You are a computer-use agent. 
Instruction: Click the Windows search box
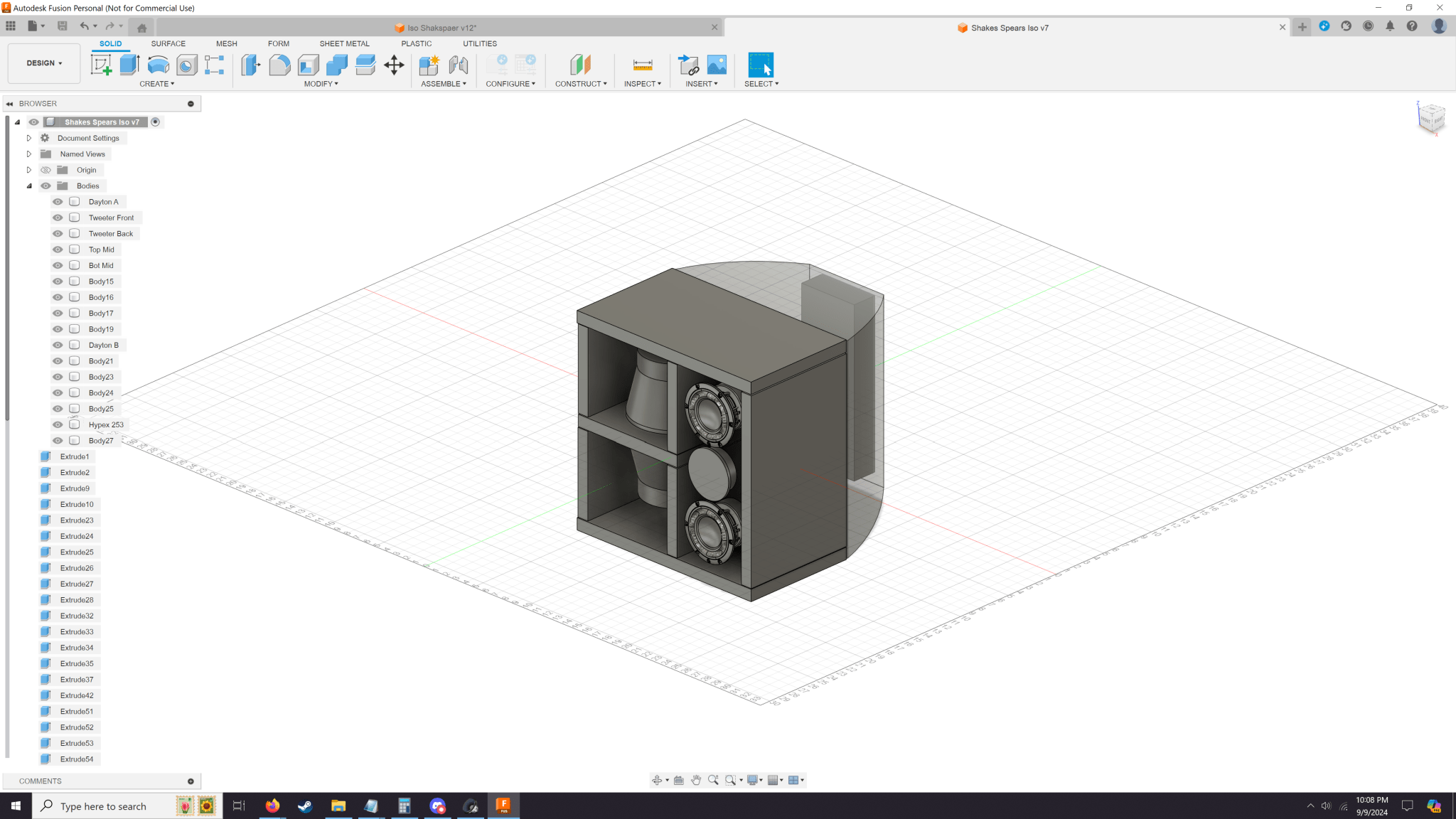pyautogui.click(x=127, y=806)
